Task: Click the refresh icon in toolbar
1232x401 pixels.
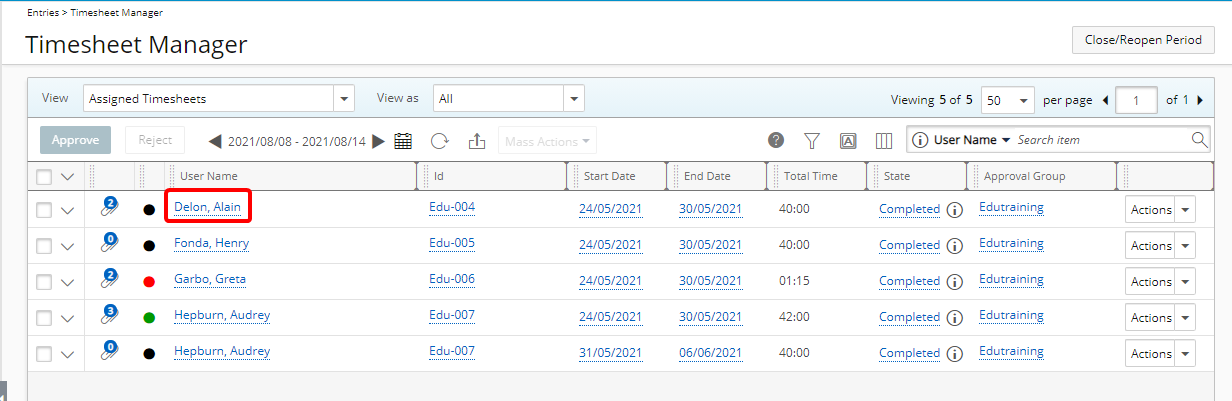Action: pyautogui.click(x=440, y=141)
